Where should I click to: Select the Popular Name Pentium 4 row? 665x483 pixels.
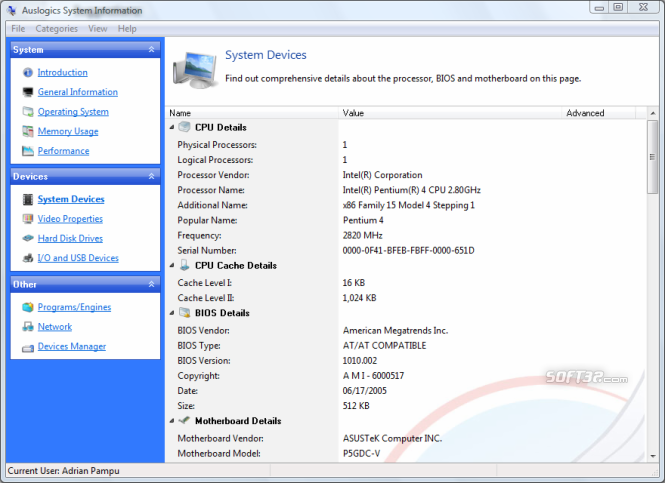tap(406, 220)
